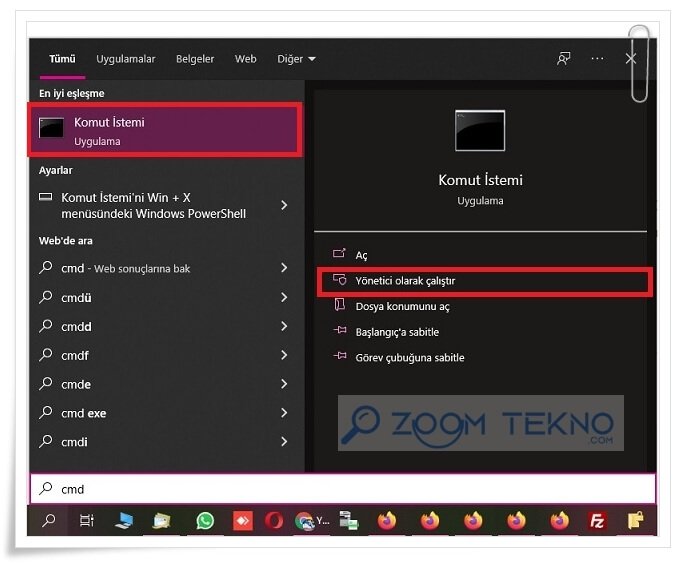Choose Yönetici olarak çalıştır
This screenshot has width=687, height=564.
click(484, 281)
